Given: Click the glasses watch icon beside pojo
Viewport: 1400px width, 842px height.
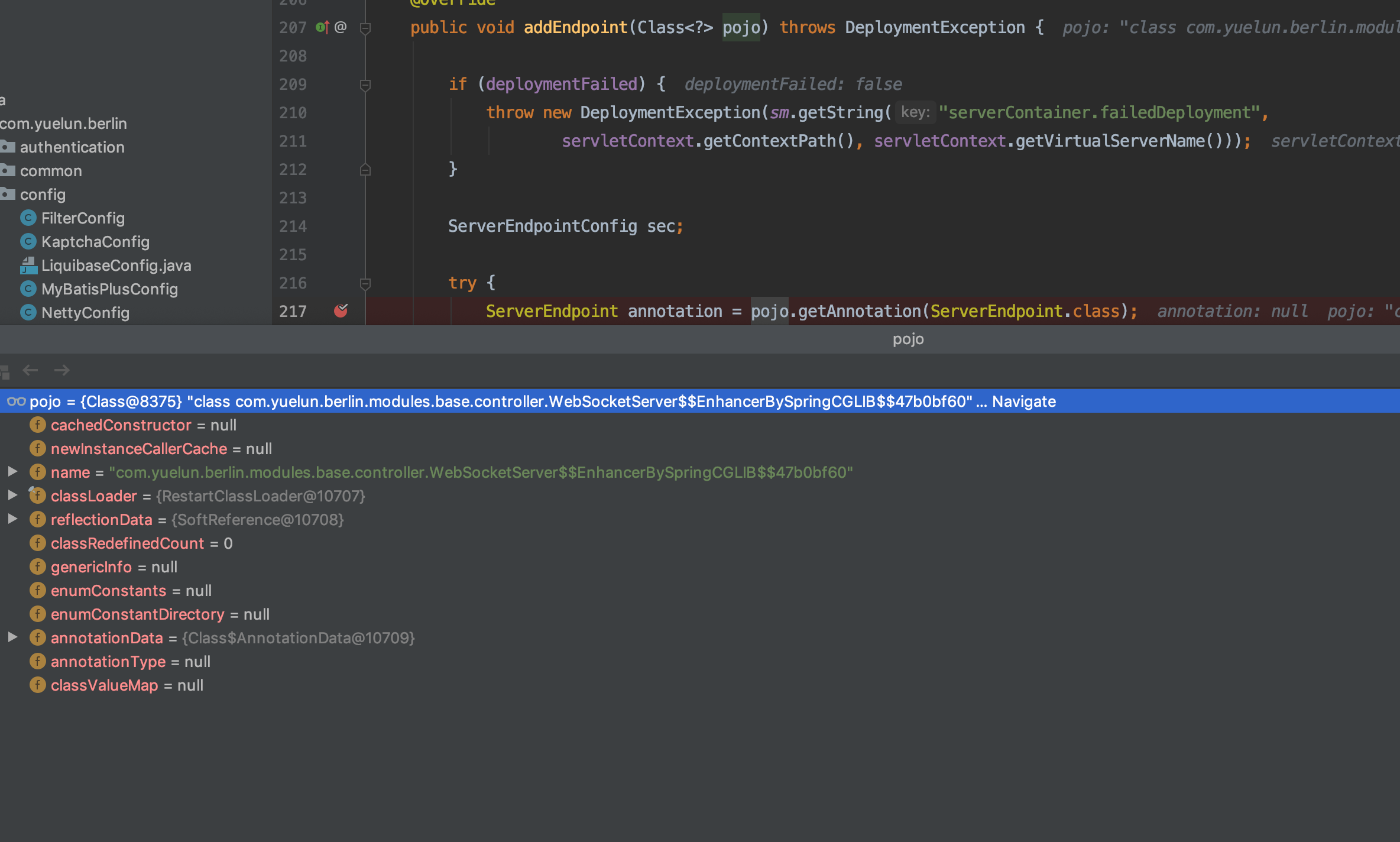Looking at the screenshot, I should [x=16, y=401].
